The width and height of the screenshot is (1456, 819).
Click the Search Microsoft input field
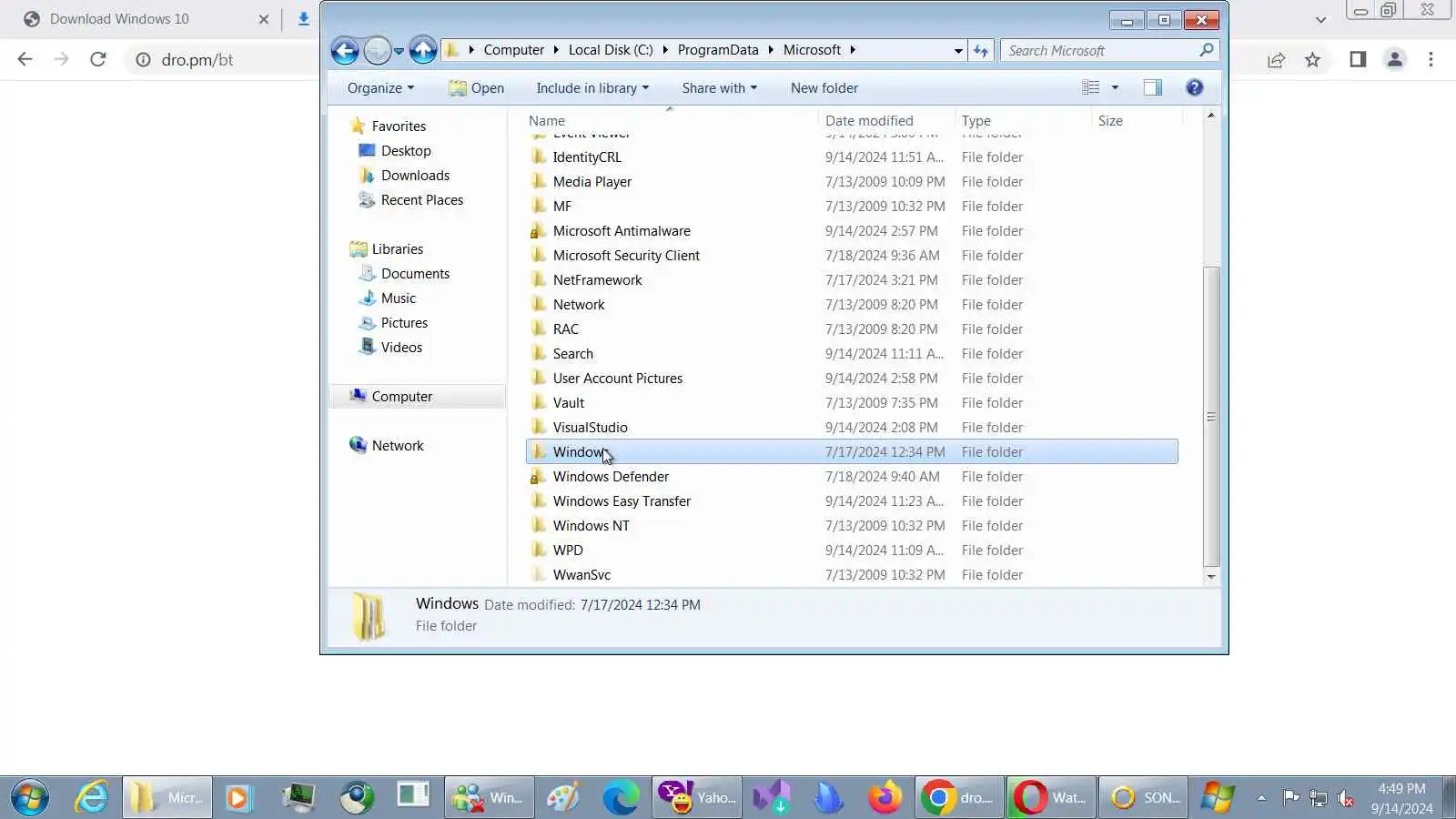[x=1101, y=51]
